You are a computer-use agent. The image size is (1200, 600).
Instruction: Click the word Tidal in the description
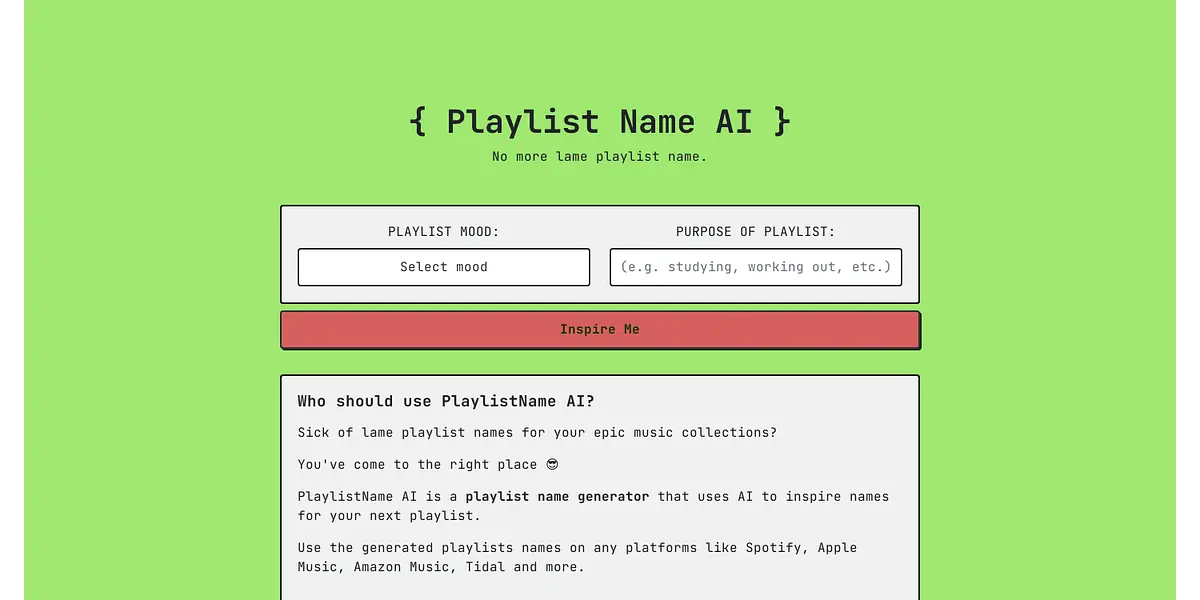pos(485,567)
